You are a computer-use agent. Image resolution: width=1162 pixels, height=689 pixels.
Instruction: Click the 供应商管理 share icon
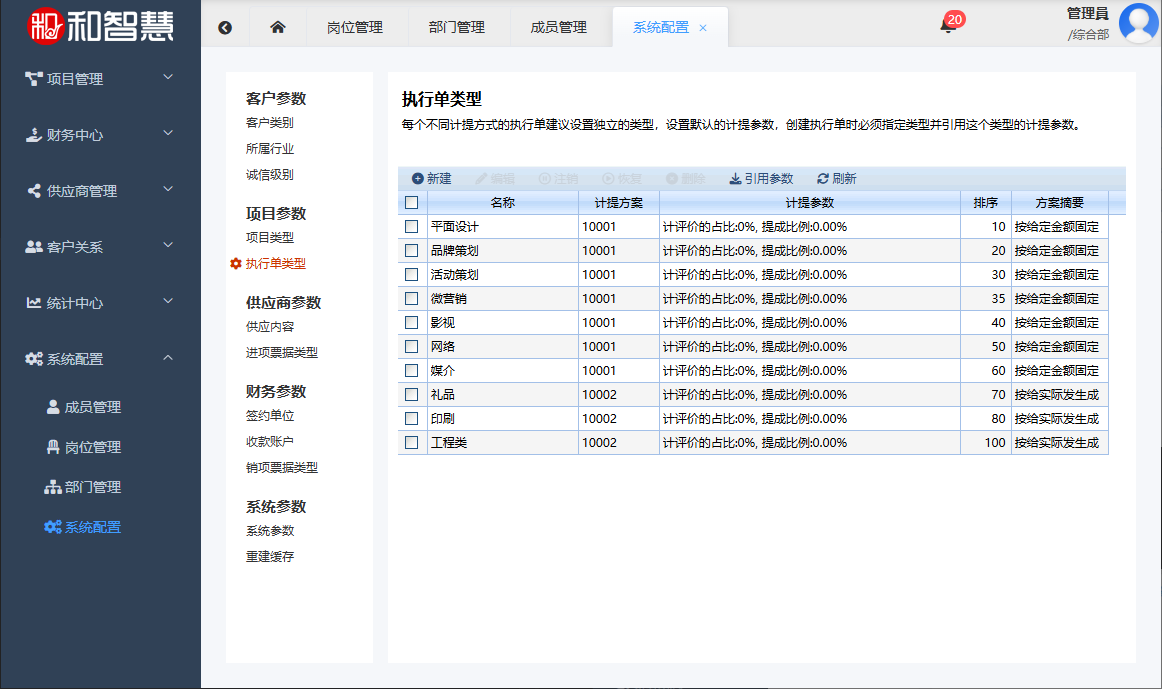click(x=34, y=190)
